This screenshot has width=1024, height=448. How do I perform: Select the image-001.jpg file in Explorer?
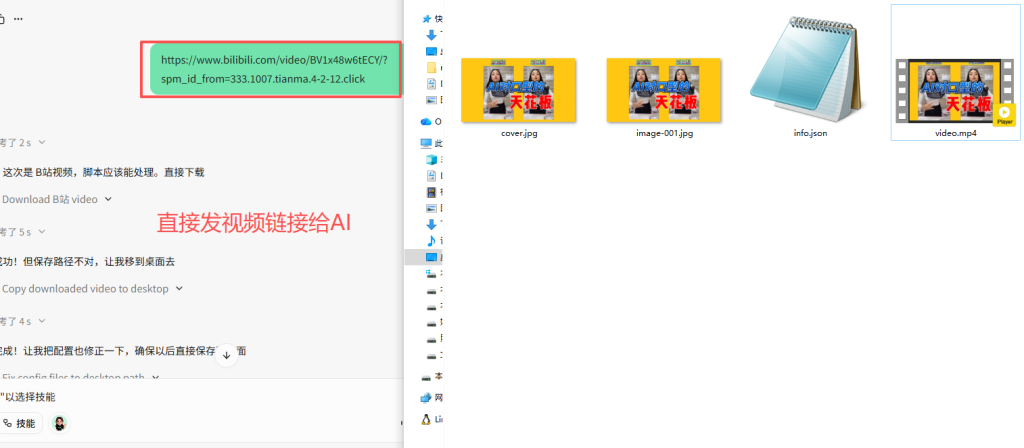[664, 97]
